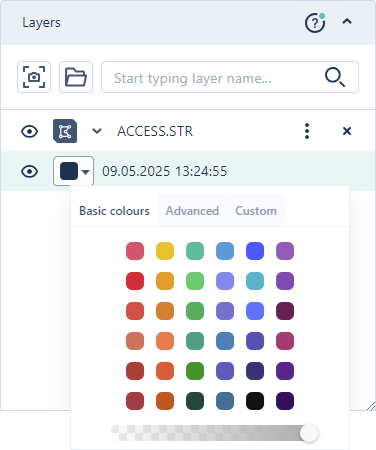Pick the magenta-rose swatch in the fourth row
Viewport: 376px width, 450px height.
click(x=285, y=341)
